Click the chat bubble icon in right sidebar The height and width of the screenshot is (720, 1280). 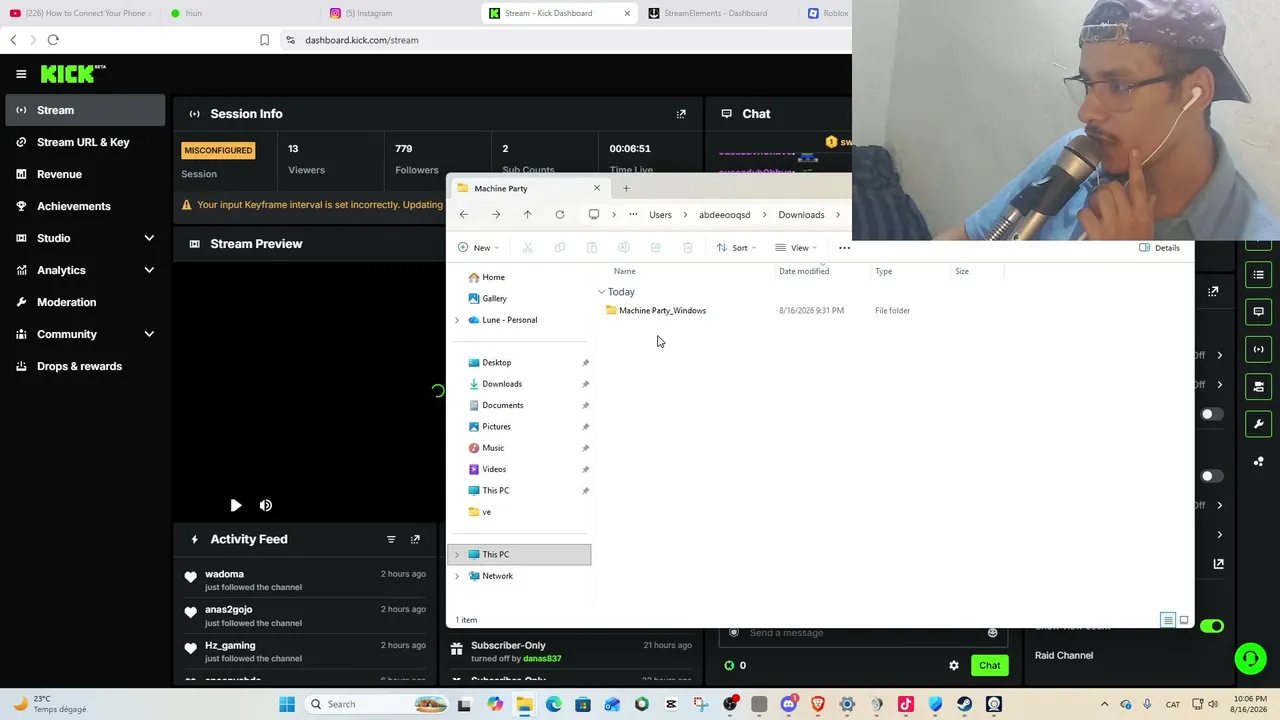(1258, 312)
